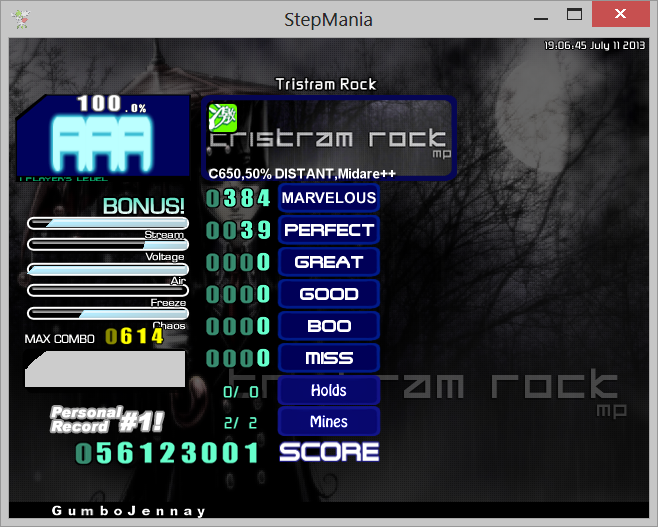The height and width of the screenshot is (527, 658).
Task: Select the MISS judgment label
Action: (x=329, y=357)
